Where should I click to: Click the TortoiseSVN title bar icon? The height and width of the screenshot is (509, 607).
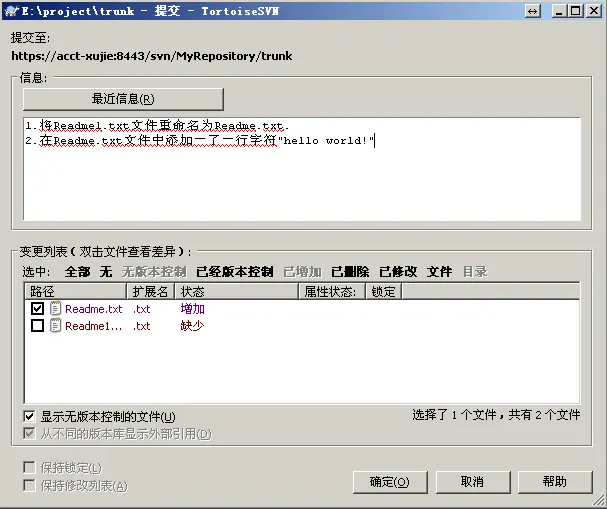[x=12, y=10]
